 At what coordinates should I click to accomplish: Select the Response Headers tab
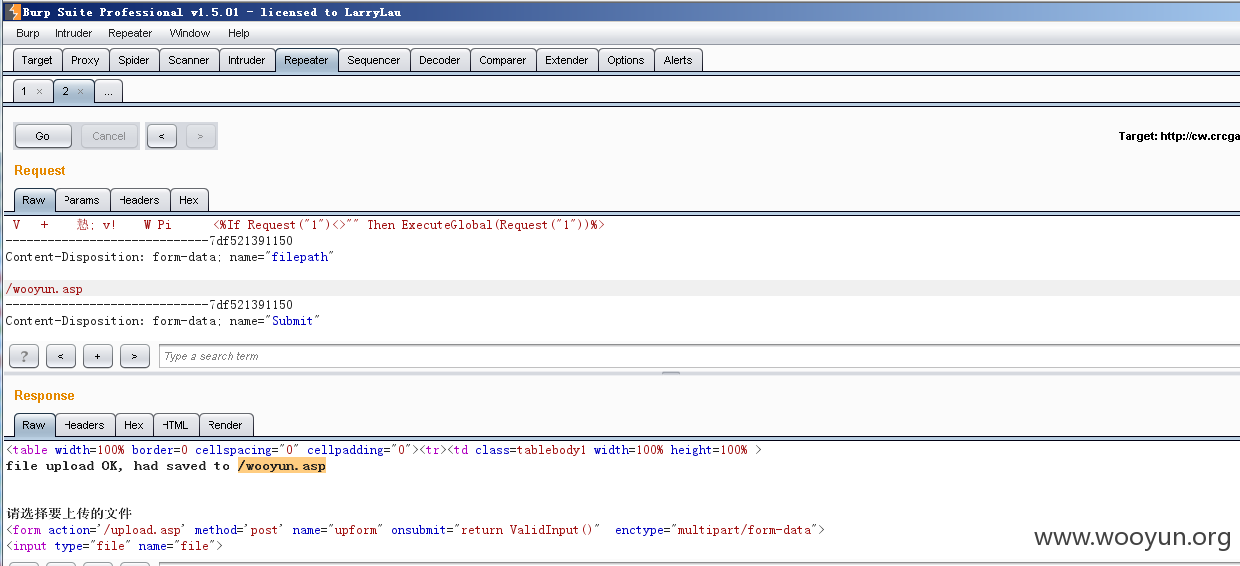pos(85,425)
